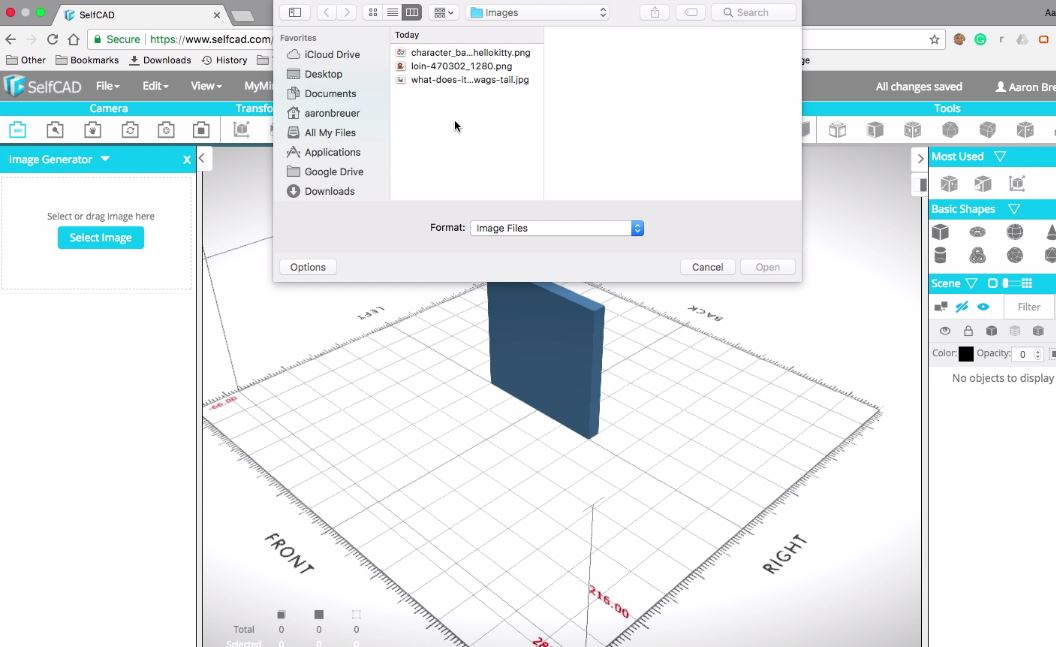Toggle the grey eye icon in Scene row
This screenshot has height=647, width=1056.
pyautogui.click(x=945, y=331)
